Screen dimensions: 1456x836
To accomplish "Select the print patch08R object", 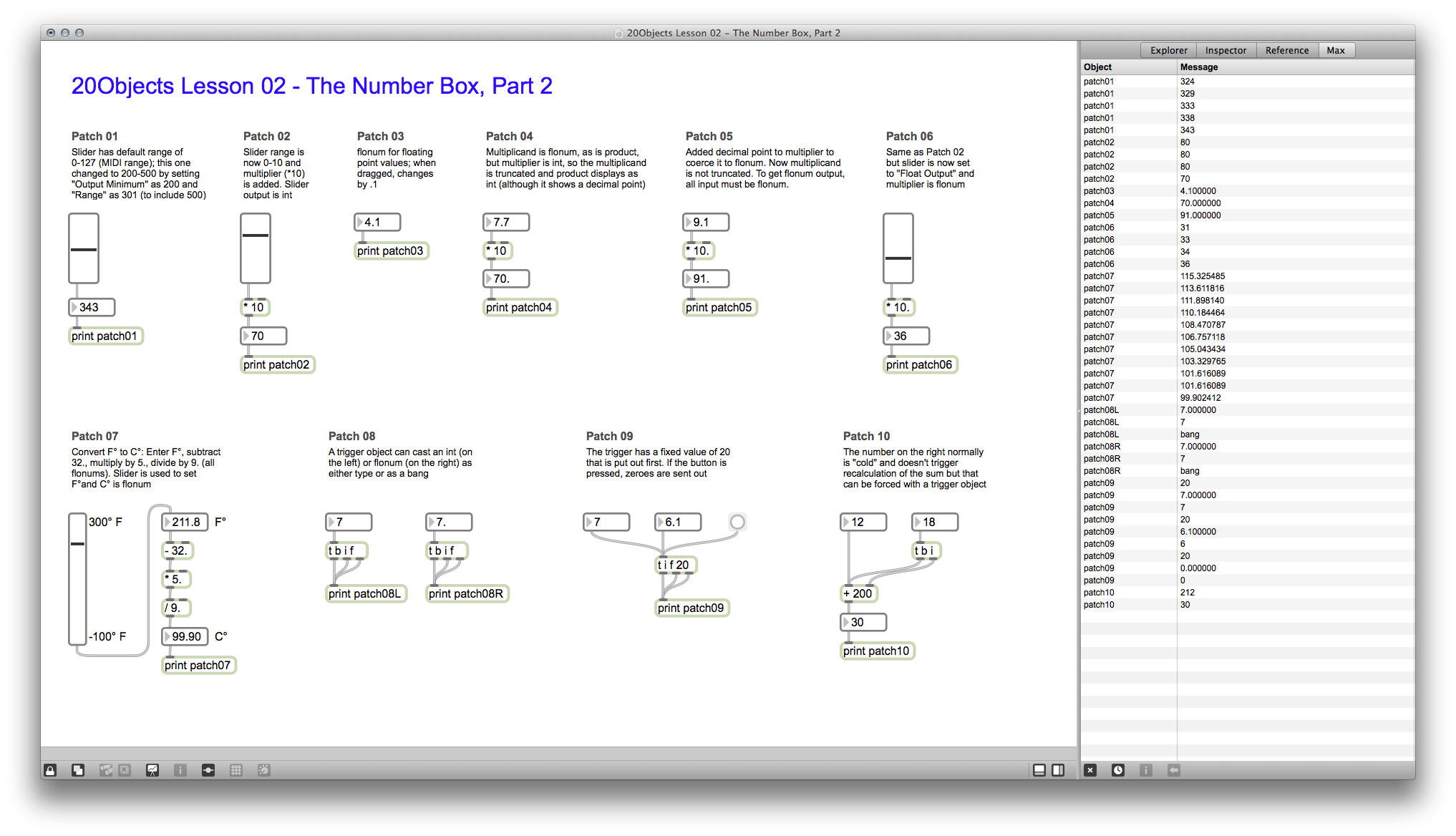I will click(x=467, y=593).
